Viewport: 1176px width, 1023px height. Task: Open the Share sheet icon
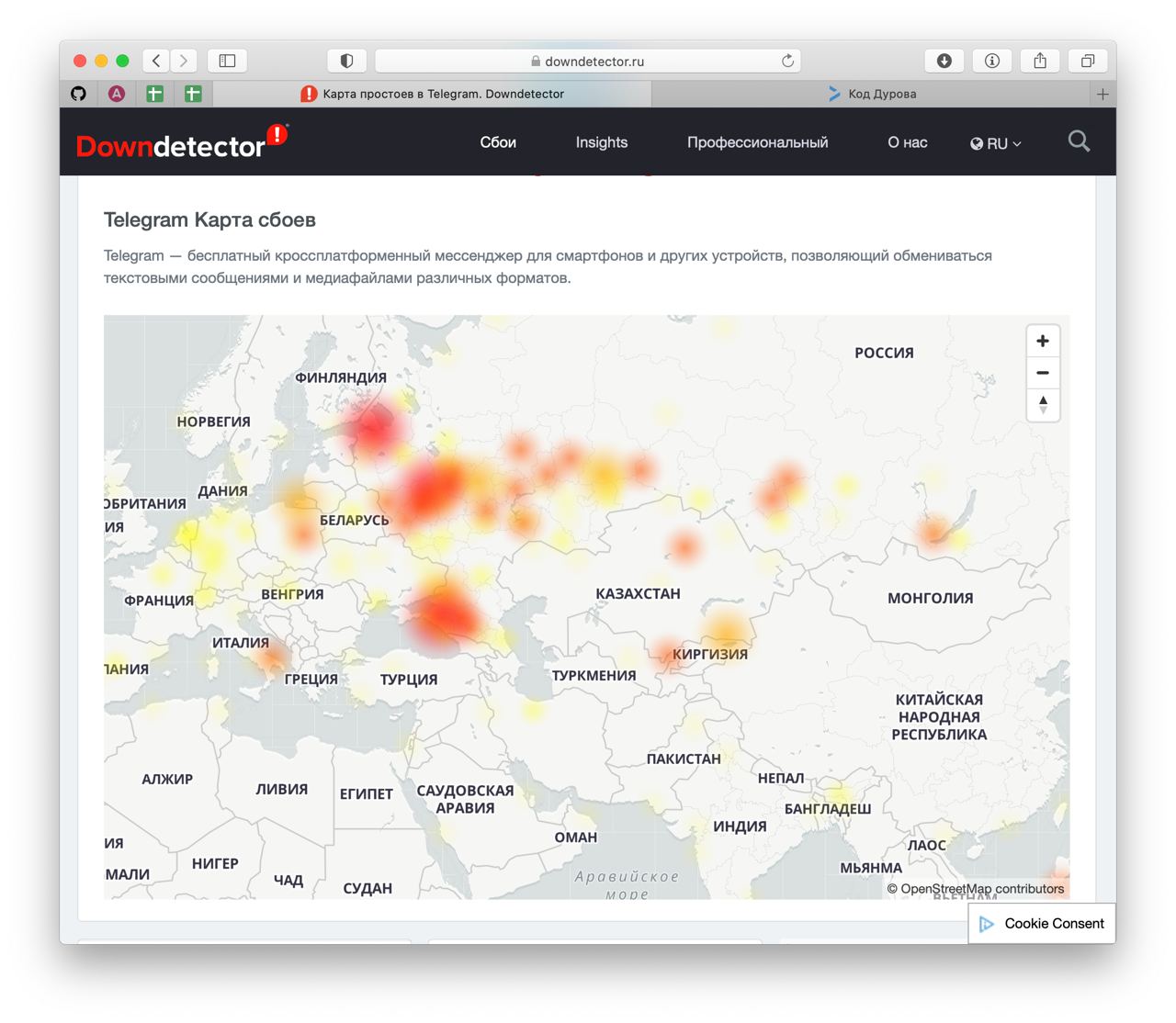(1040, 61)
